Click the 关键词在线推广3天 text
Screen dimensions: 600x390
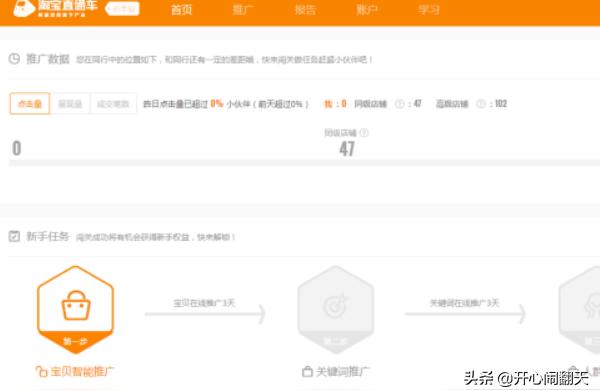point(464,303)
